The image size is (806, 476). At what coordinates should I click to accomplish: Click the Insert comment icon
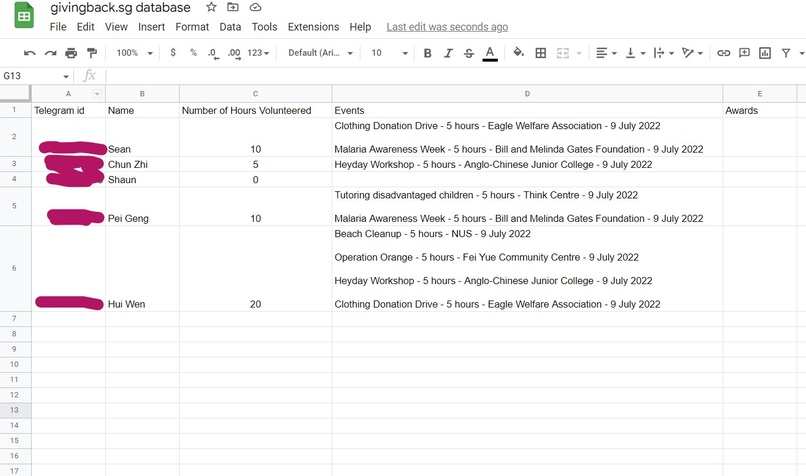(x=744, y=53)
